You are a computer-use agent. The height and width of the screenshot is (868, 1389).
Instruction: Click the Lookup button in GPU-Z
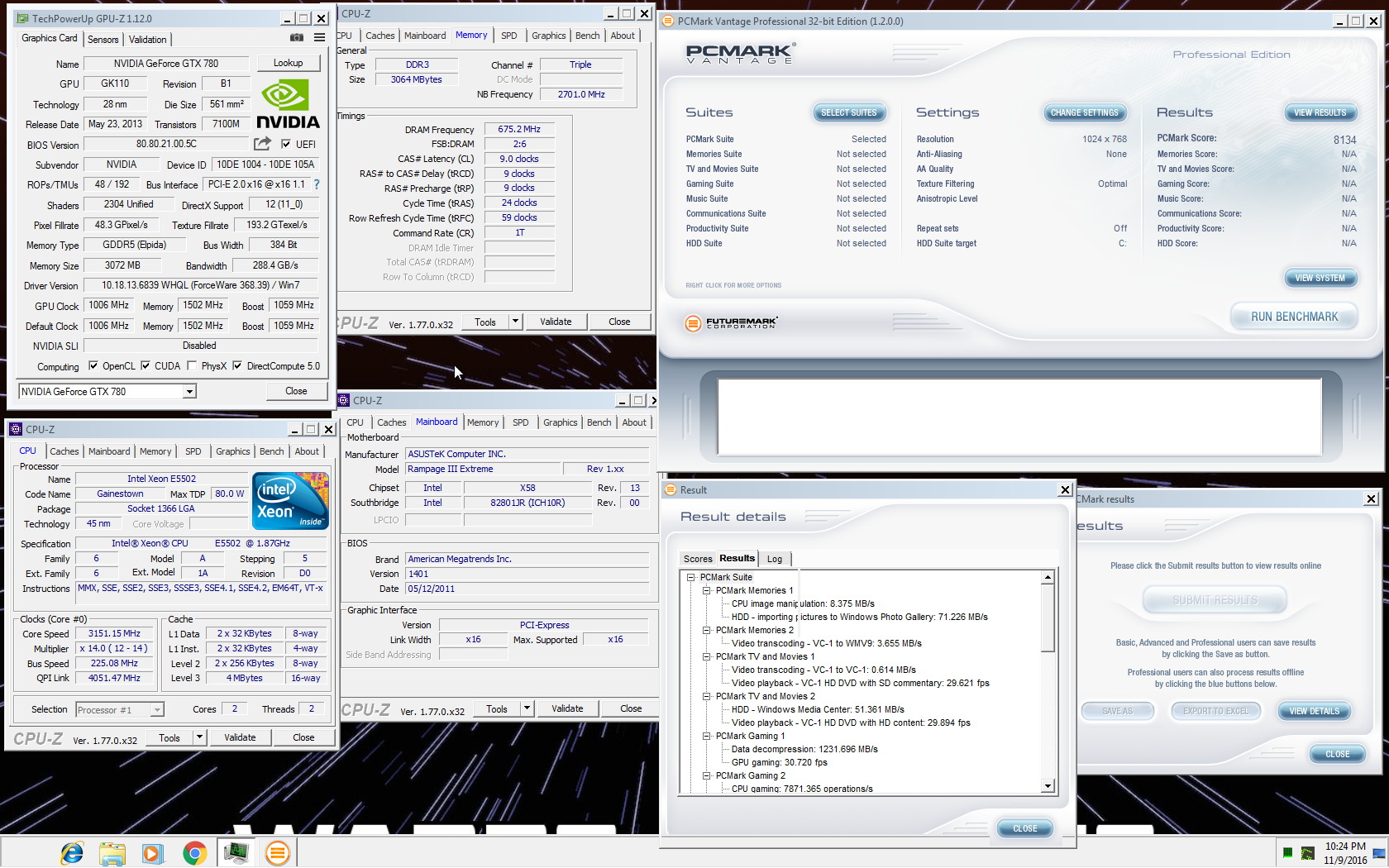pyautogui.click(x=288, y=63)
